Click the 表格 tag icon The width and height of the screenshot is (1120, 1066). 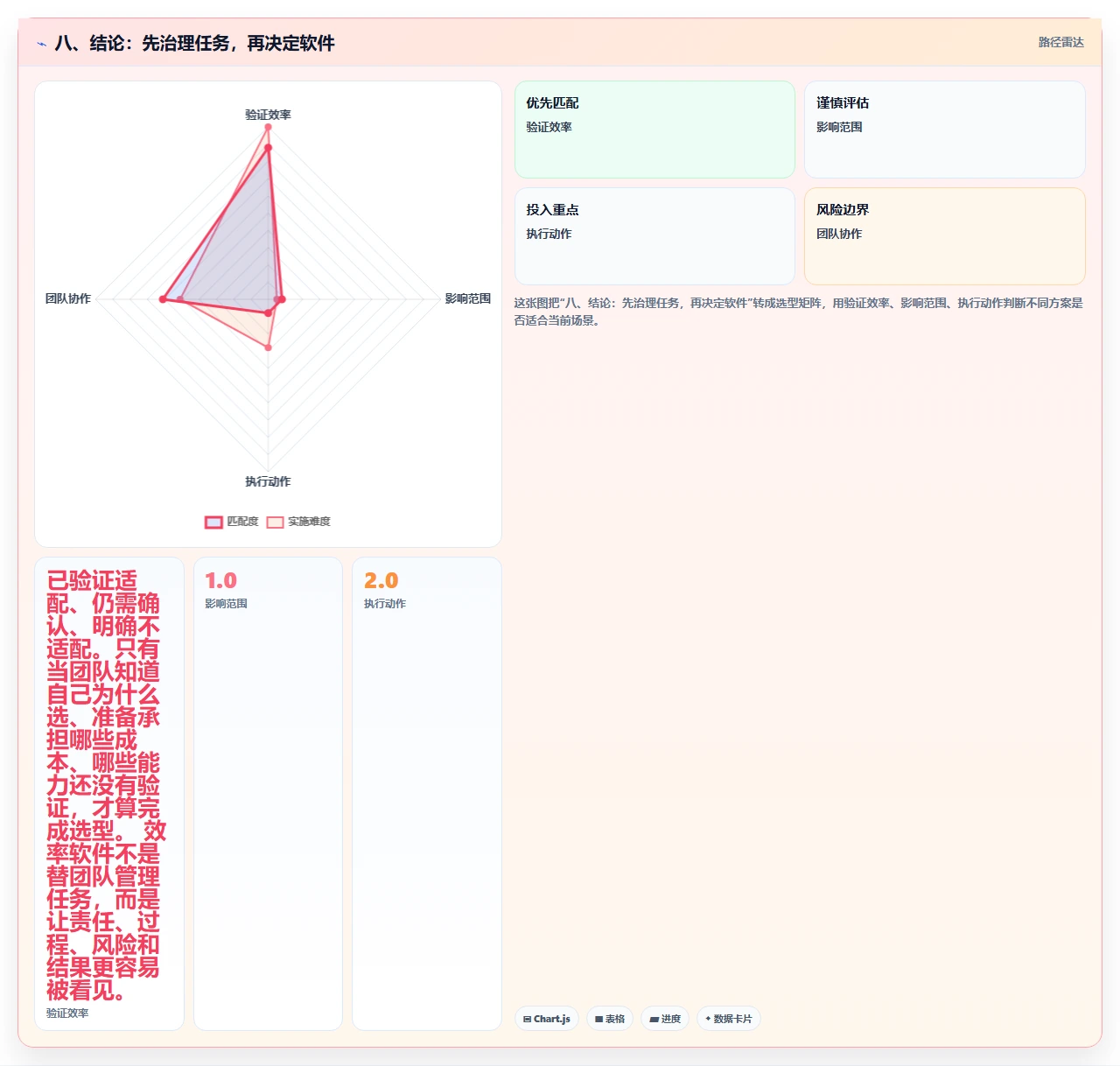coord(599,1020)
